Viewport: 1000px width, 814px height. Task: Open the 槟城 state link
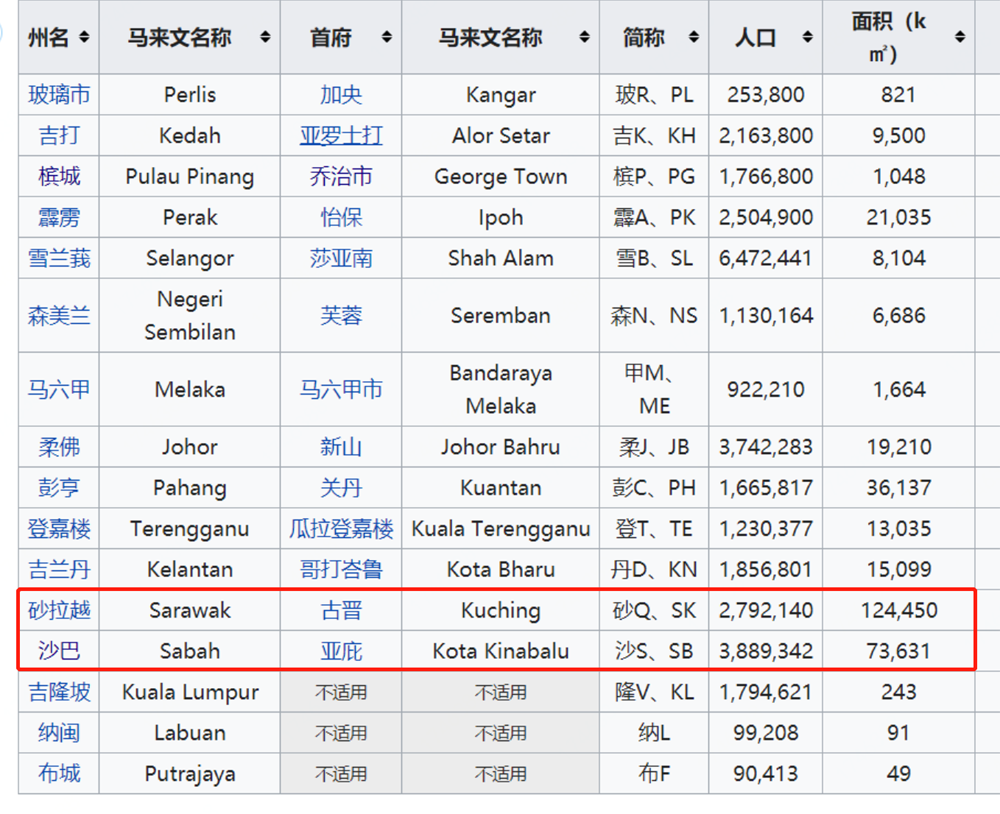coord(59,177)
